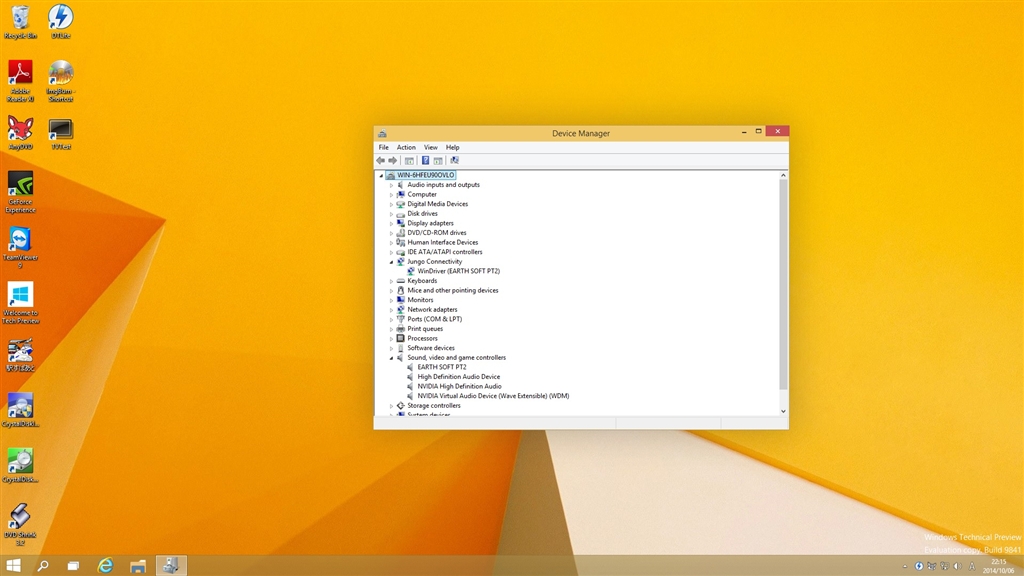The image size is (1024, 576).
Task: Click Scan for hardware changes toolbar icon
Action: (x=454, y=160)
